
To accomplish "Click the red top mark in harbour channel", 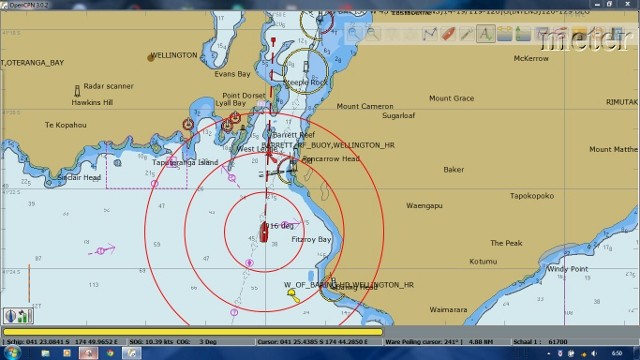I will 273,41.
